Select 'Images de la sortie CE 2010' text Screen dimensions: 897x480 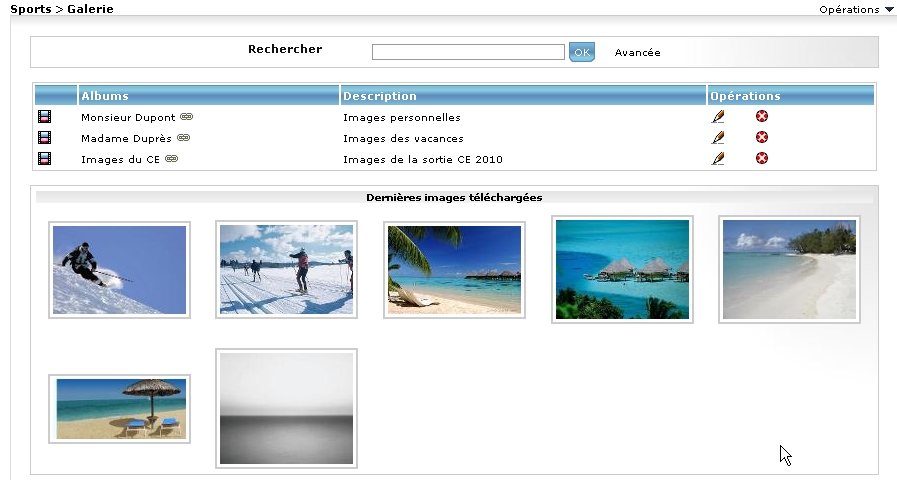click(423, 160)
